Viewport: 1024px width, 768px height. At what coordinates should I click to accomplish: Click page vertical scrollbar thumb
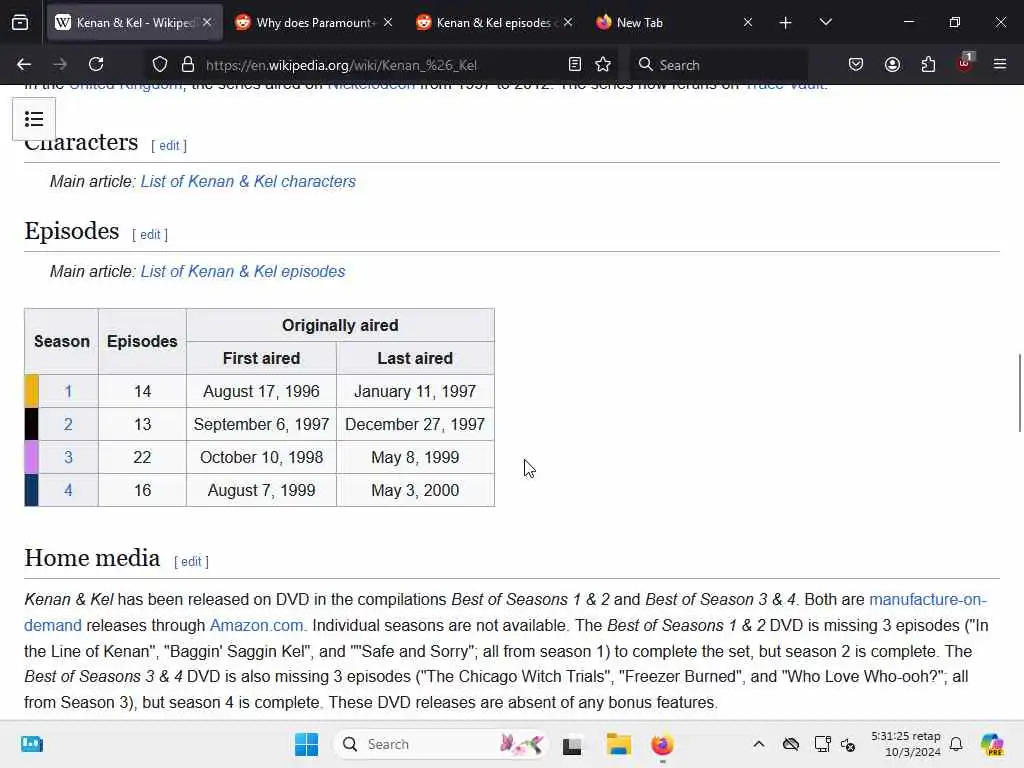(x=1019, y=392)
